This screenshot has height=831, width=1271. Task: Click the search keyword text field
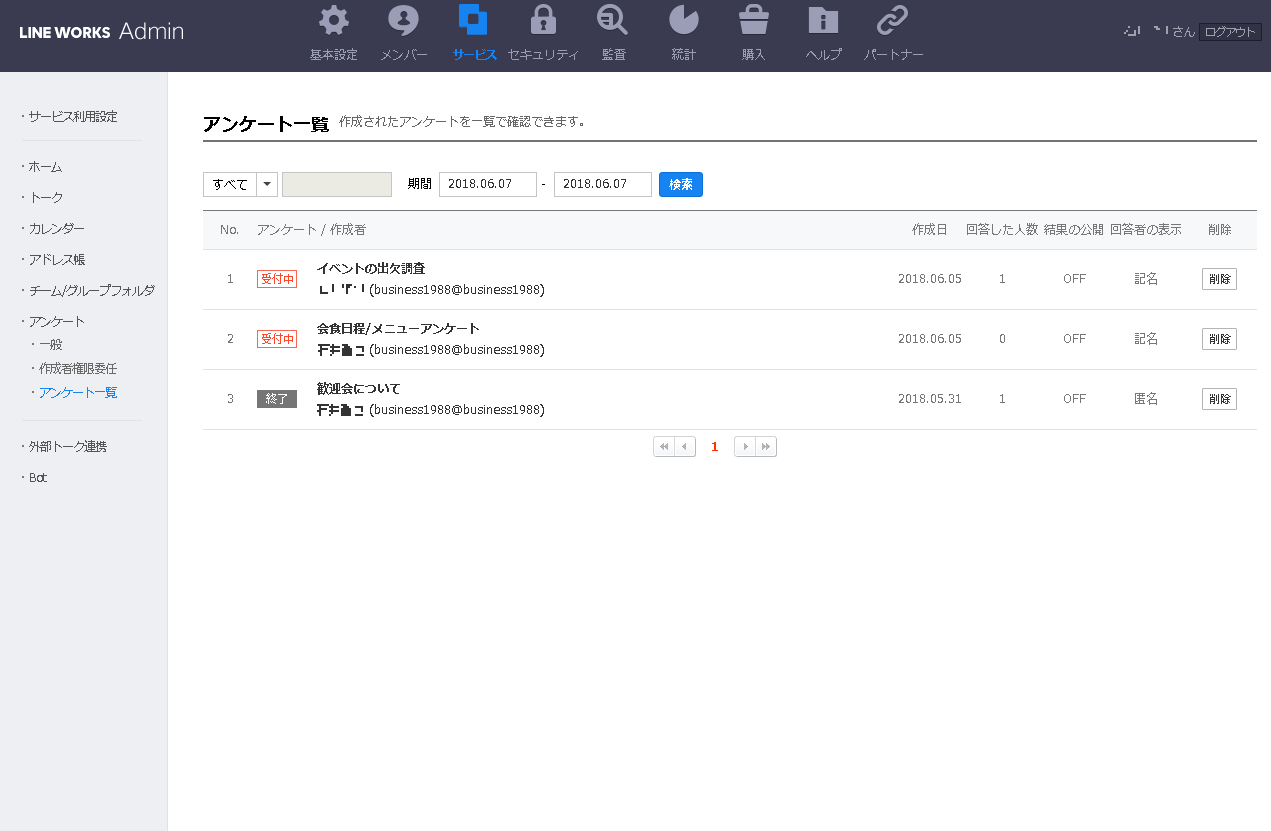click(x=337, y=185)
